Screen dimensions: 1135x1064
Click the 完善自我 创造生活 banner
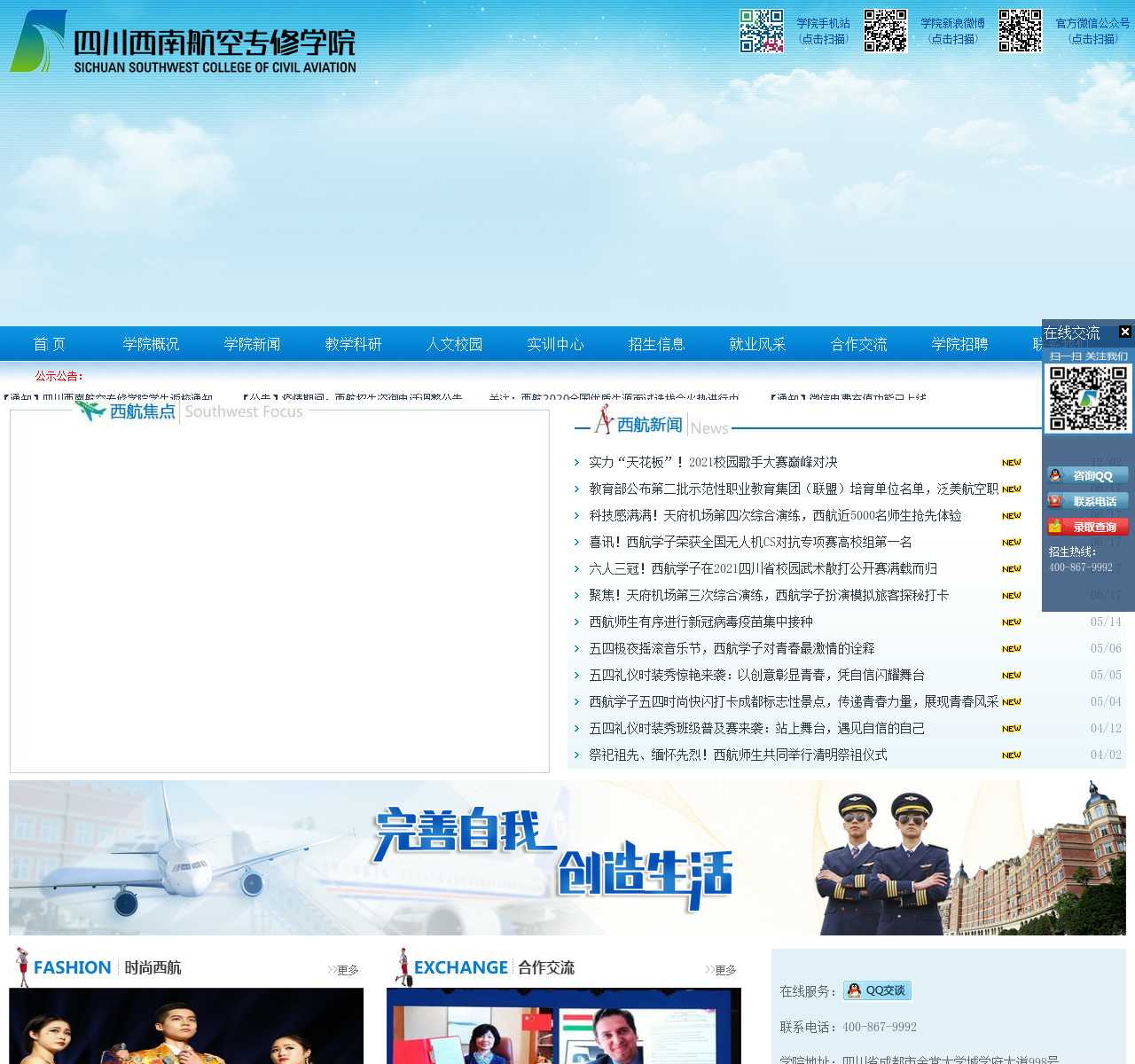click(567, 857)
